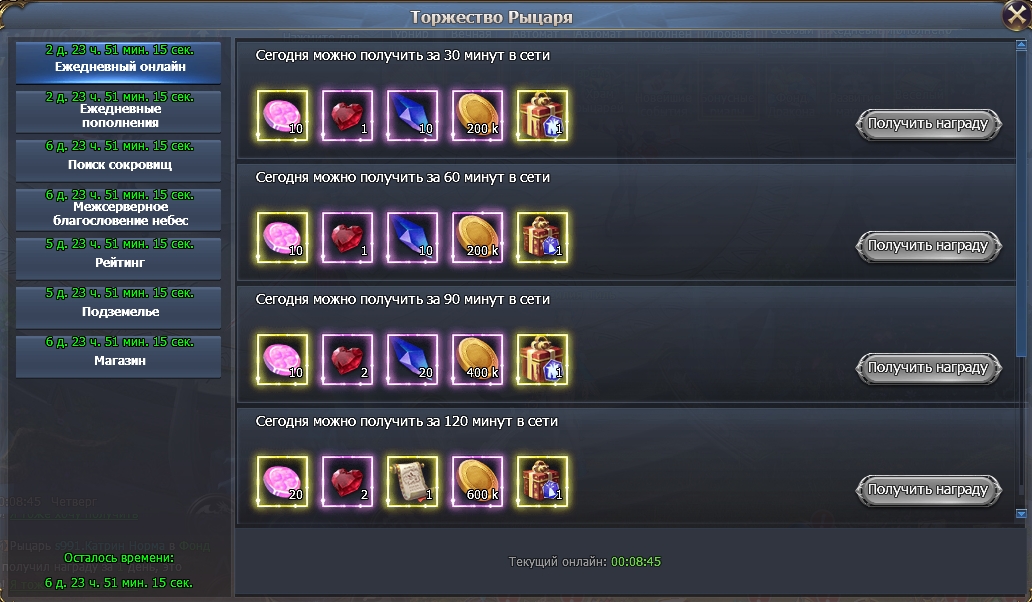Click pink candy icon in 30-minute reward row
Screen dimensions: 1032x602
282,116
